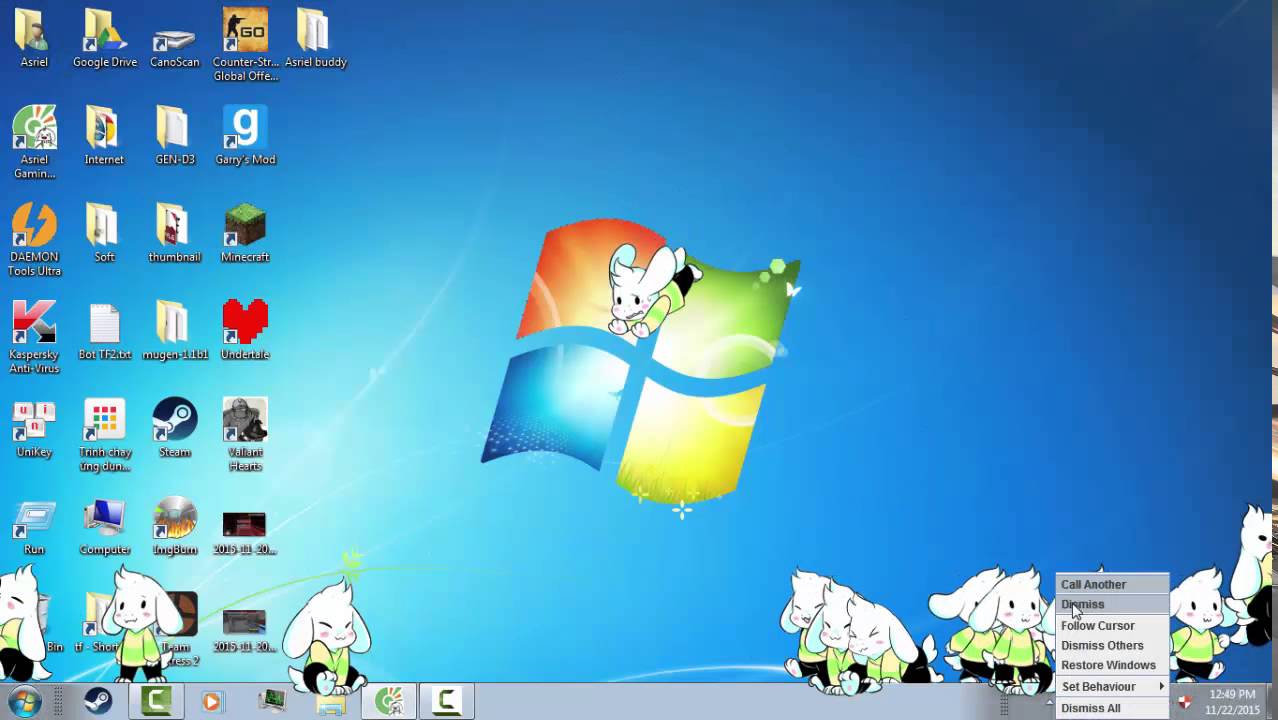Viewport: 1278px width, 720px height.
Task: Select the CanoScan desktop icon
Action: coord(174,38)
